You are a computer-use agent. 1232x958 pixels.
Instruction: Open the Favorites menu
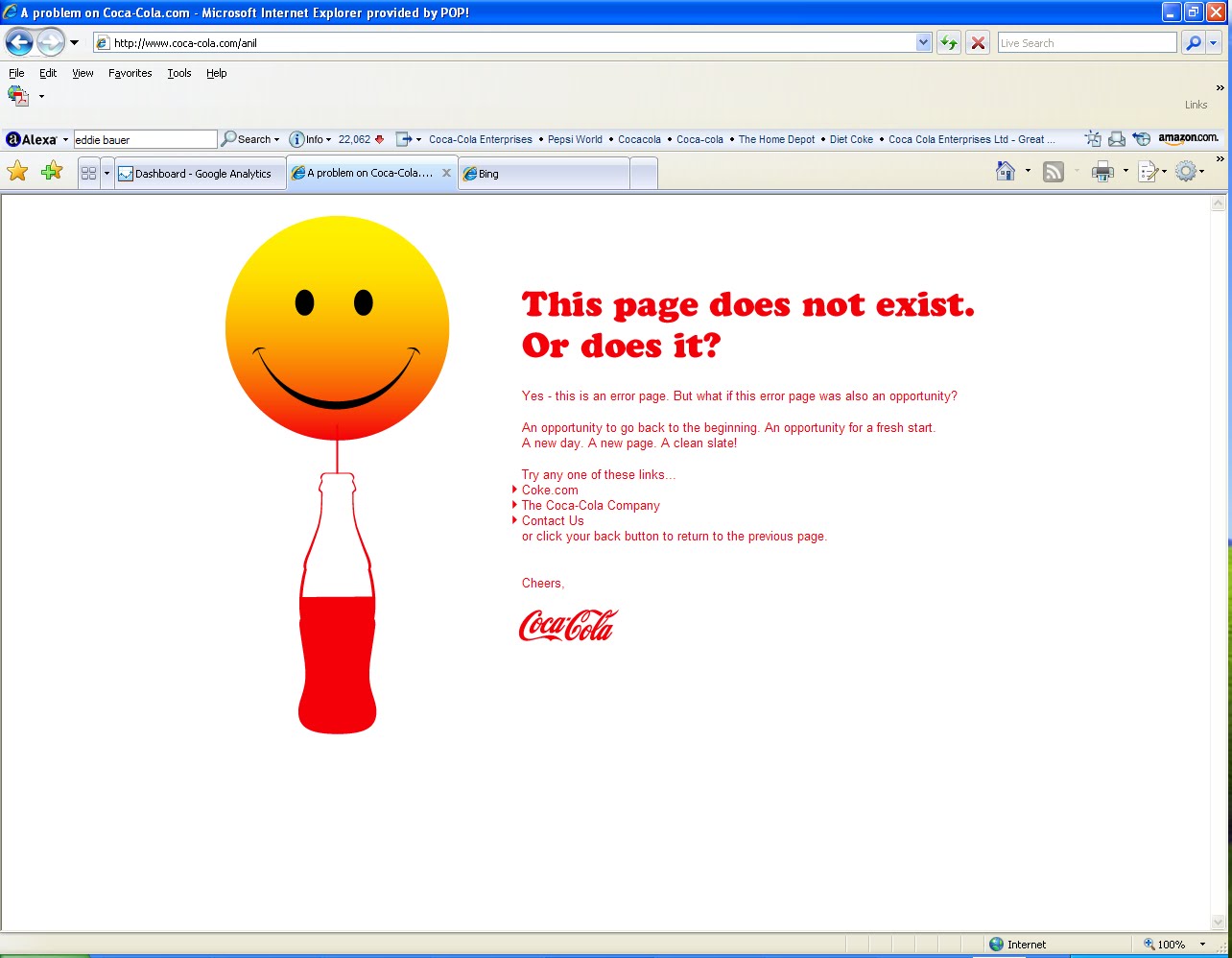[x=130, y=73]
